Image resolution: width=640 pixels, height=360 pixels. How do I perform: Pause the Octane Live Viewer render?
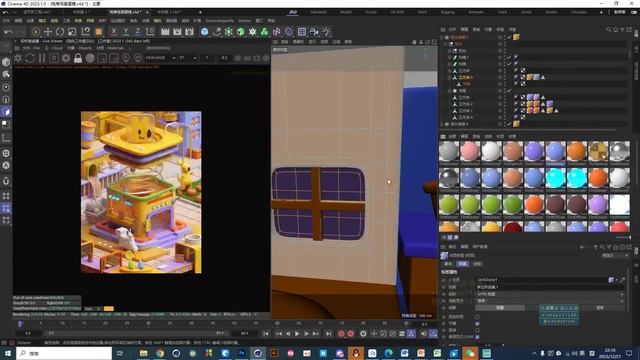(42, 58)
